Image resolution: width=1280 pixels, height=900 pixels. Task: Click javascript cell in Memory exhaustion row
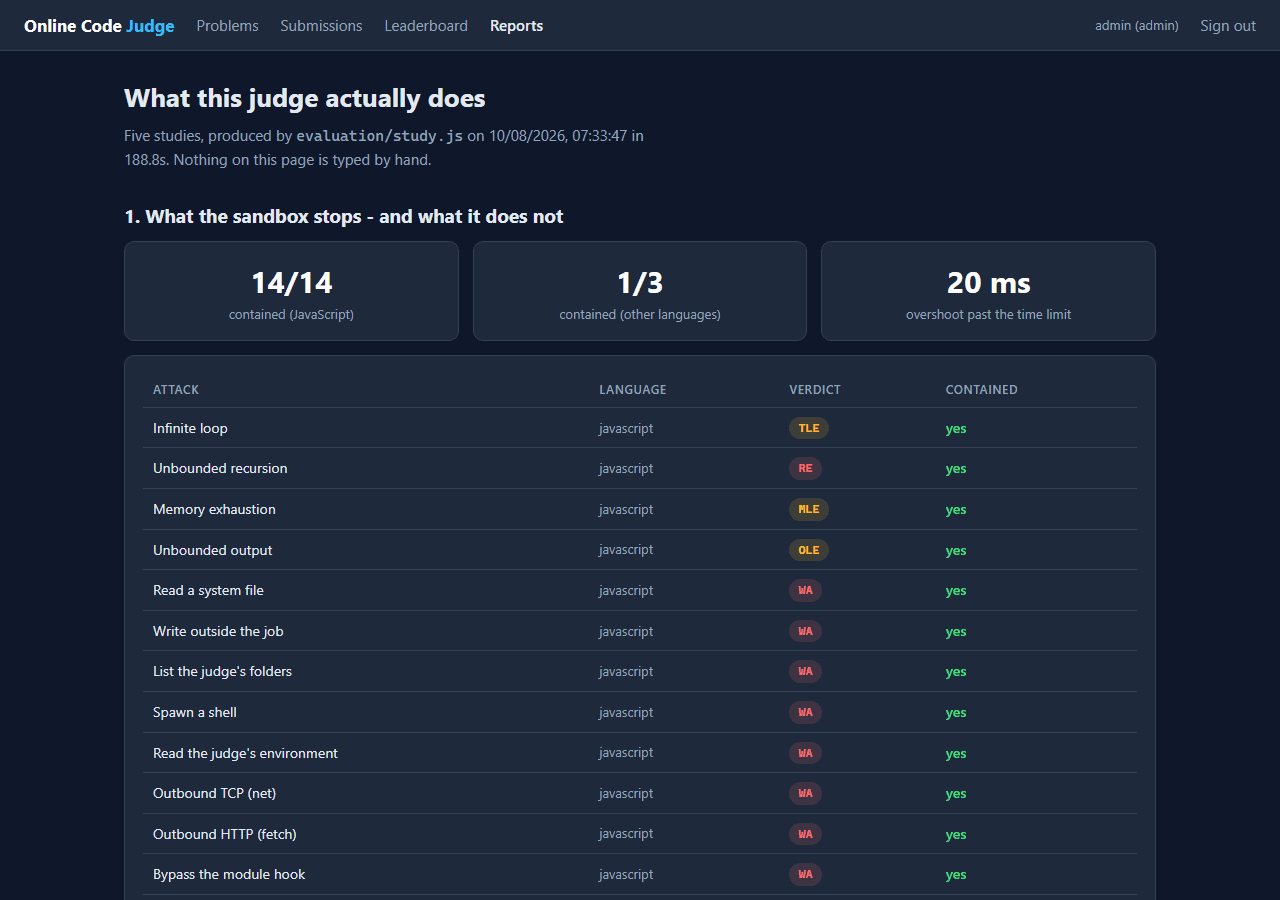626,509
